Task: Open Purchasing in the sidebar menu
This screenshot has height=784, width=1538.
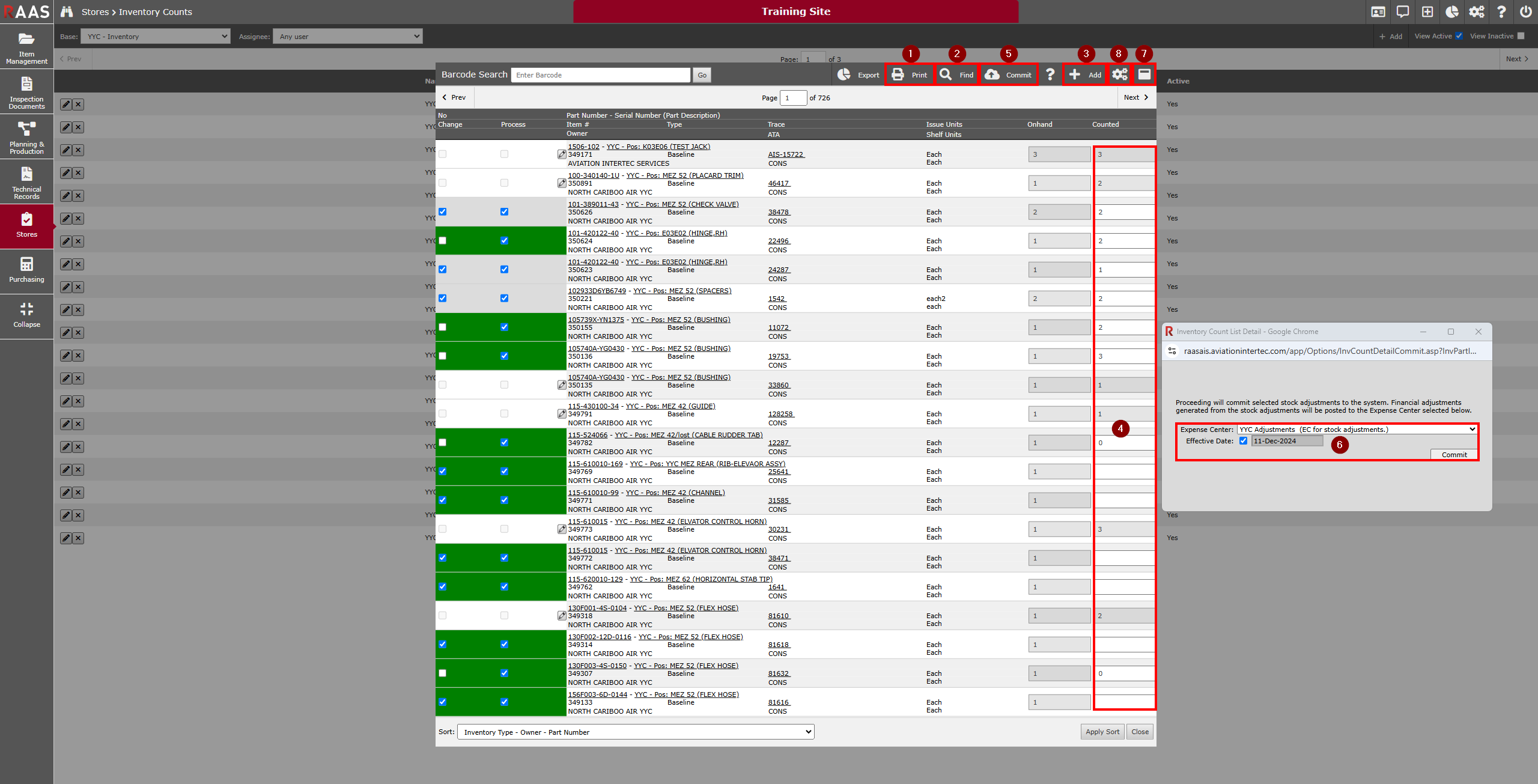Action: (x=26, y=270)
